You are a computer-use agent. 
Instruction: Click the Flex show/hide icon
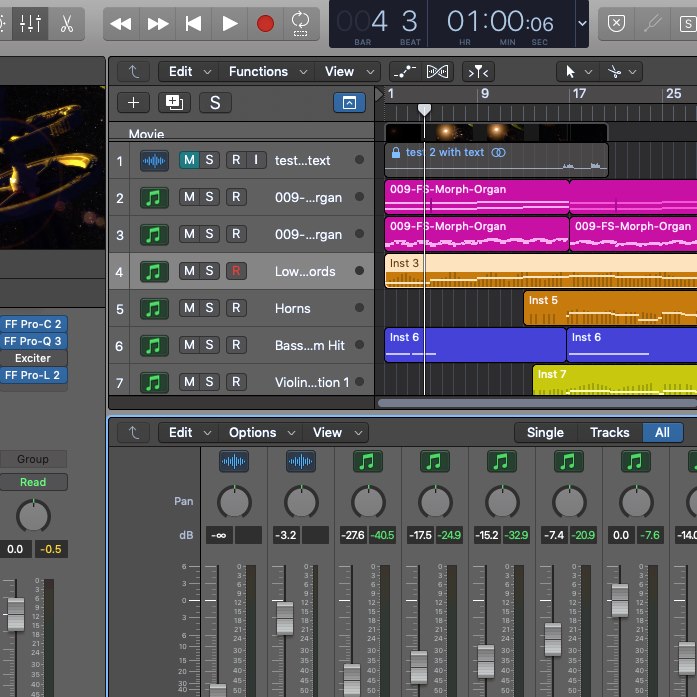[437, 72]
